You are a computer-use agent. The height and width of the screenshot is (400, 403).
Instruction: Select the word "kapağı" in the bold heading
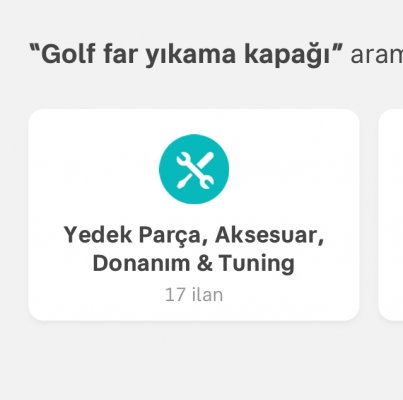click(x=287, y=55)
